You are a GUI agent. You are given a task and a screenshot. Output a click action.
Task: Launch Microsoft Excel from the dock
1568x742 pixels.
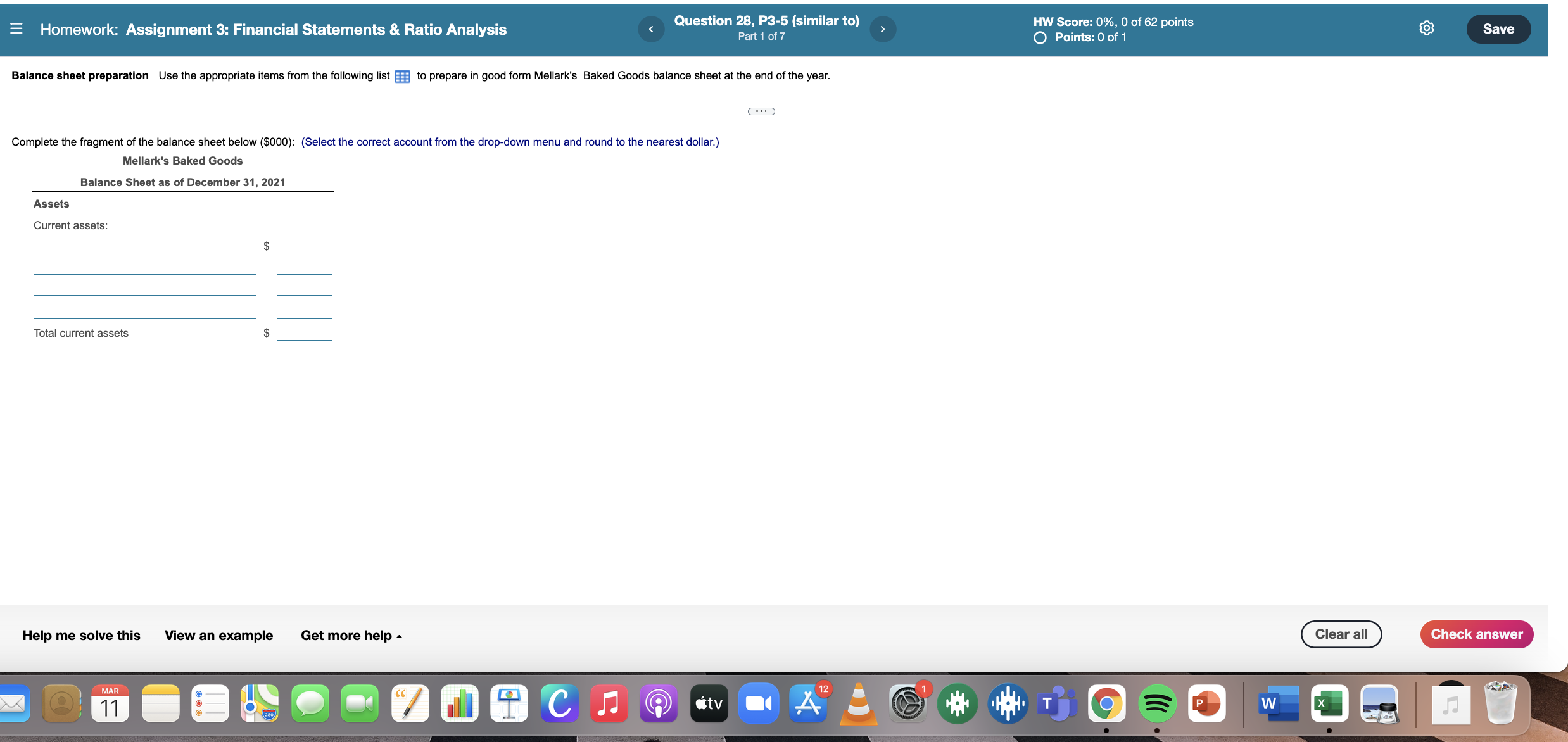[x=1329, y=703]
